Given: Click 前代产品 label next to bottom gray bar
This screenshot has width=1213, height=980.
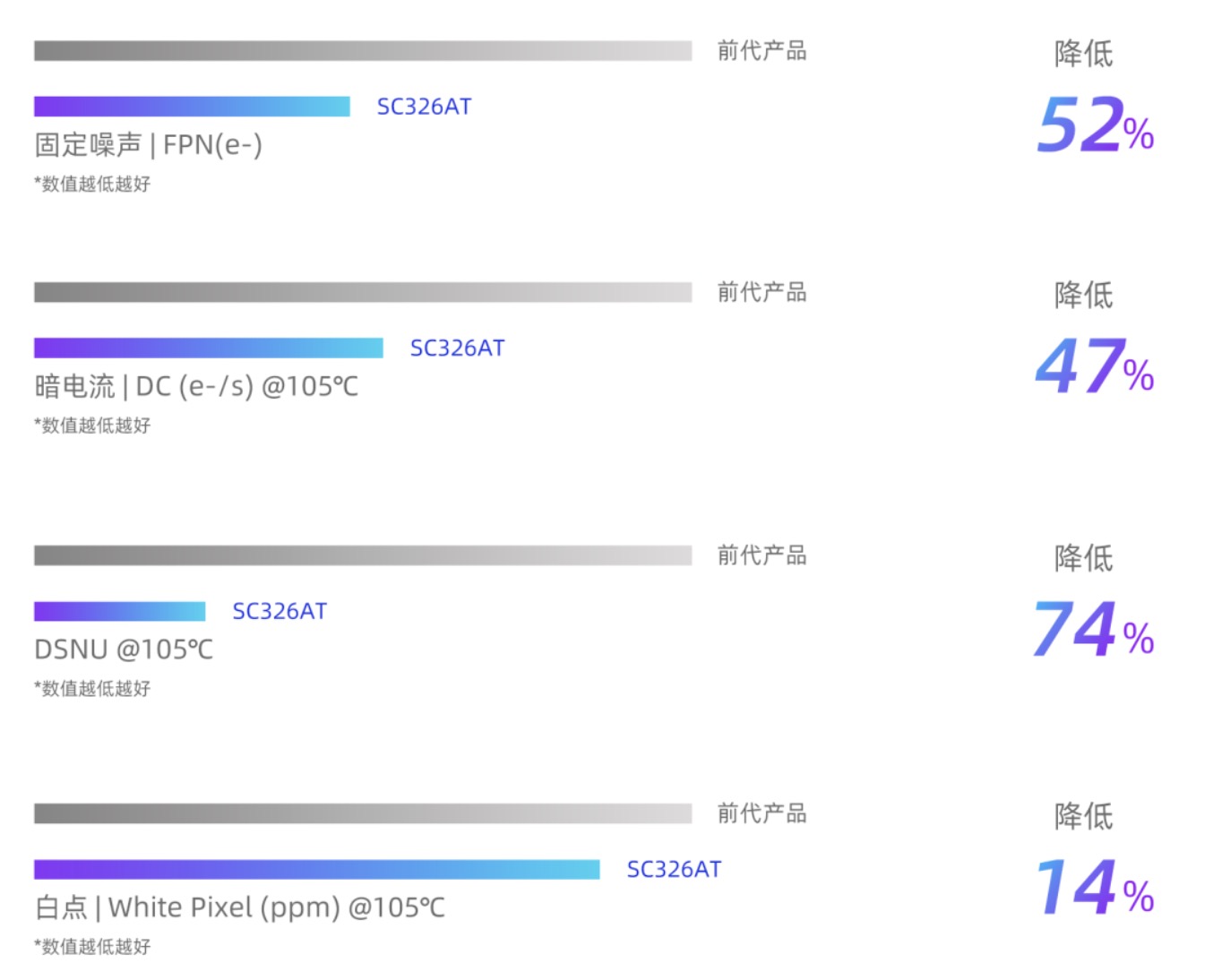Looking at the screenshot, I should coord(761,813).
